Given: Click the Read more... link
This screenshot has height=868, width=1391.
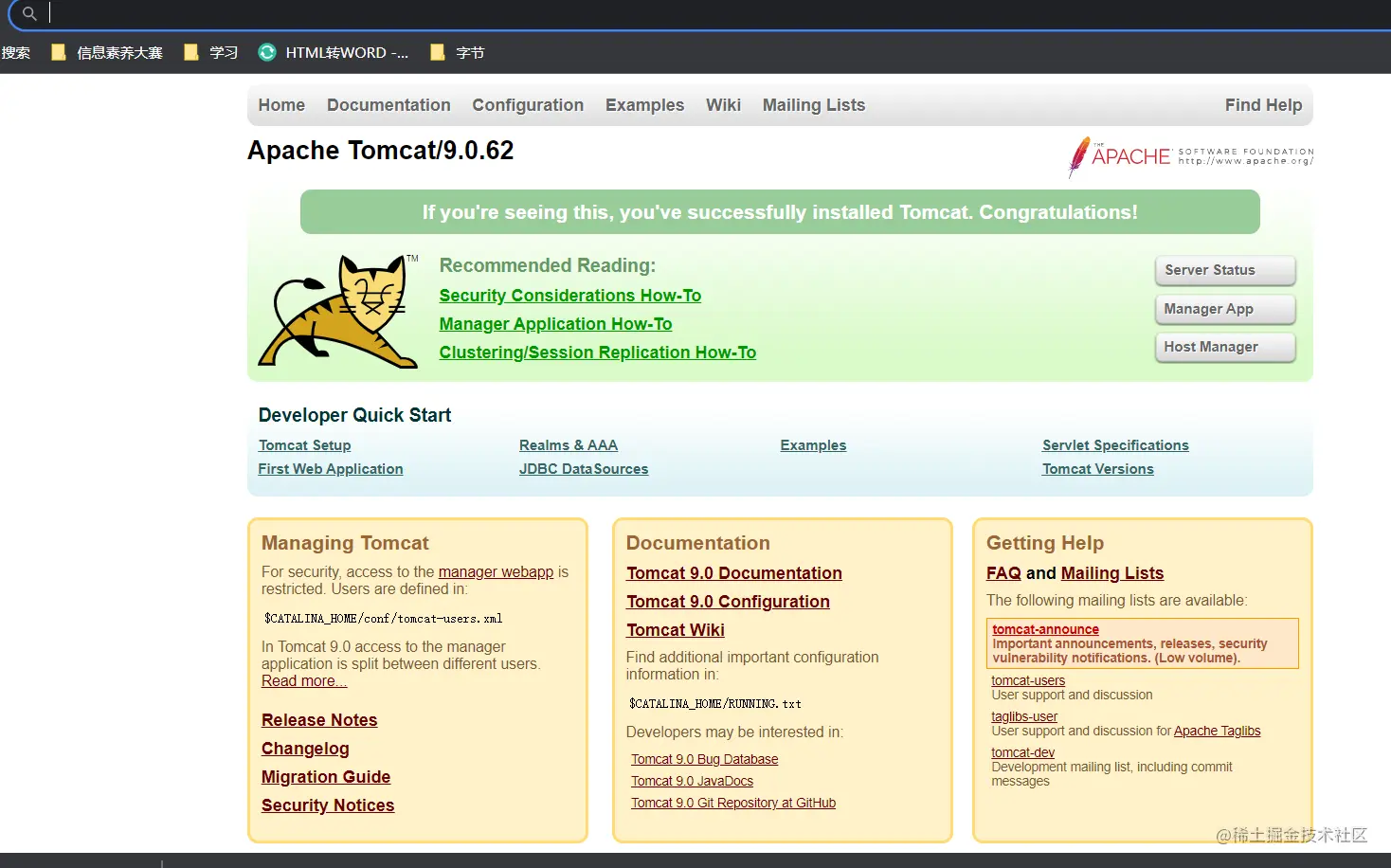Looking at the screenshot, I should (304, 681).
